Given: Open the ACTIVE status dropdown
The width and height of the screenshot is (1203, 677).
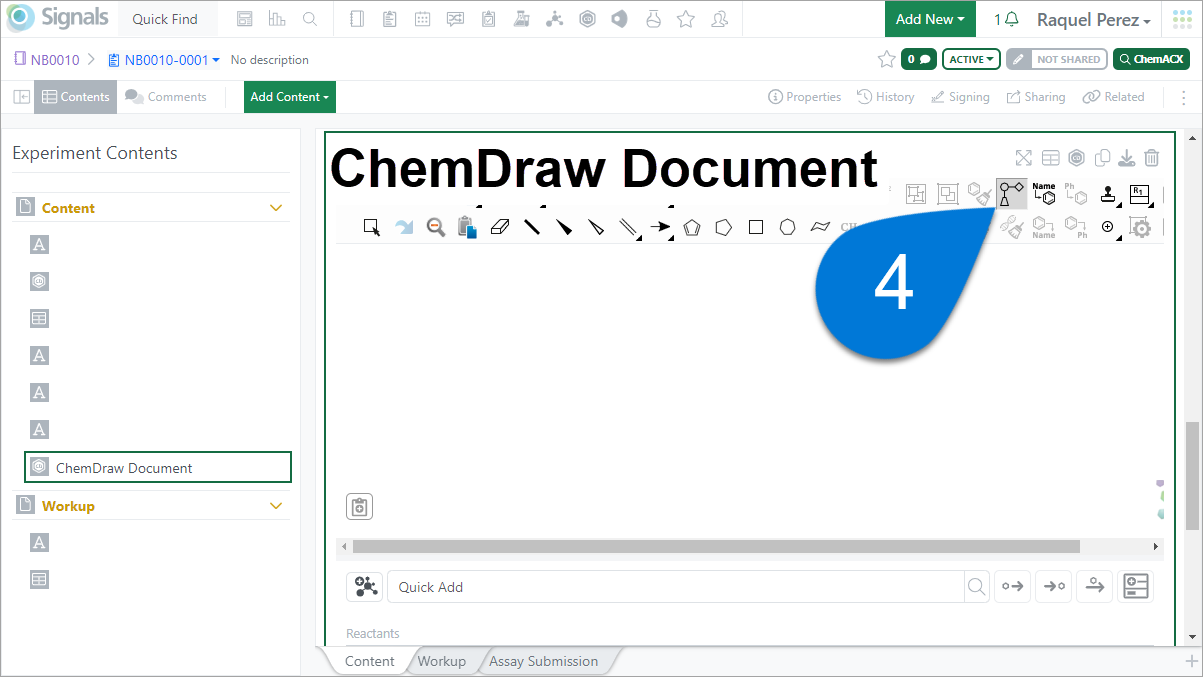Looking at the screenshot, I should coord(972,59).
